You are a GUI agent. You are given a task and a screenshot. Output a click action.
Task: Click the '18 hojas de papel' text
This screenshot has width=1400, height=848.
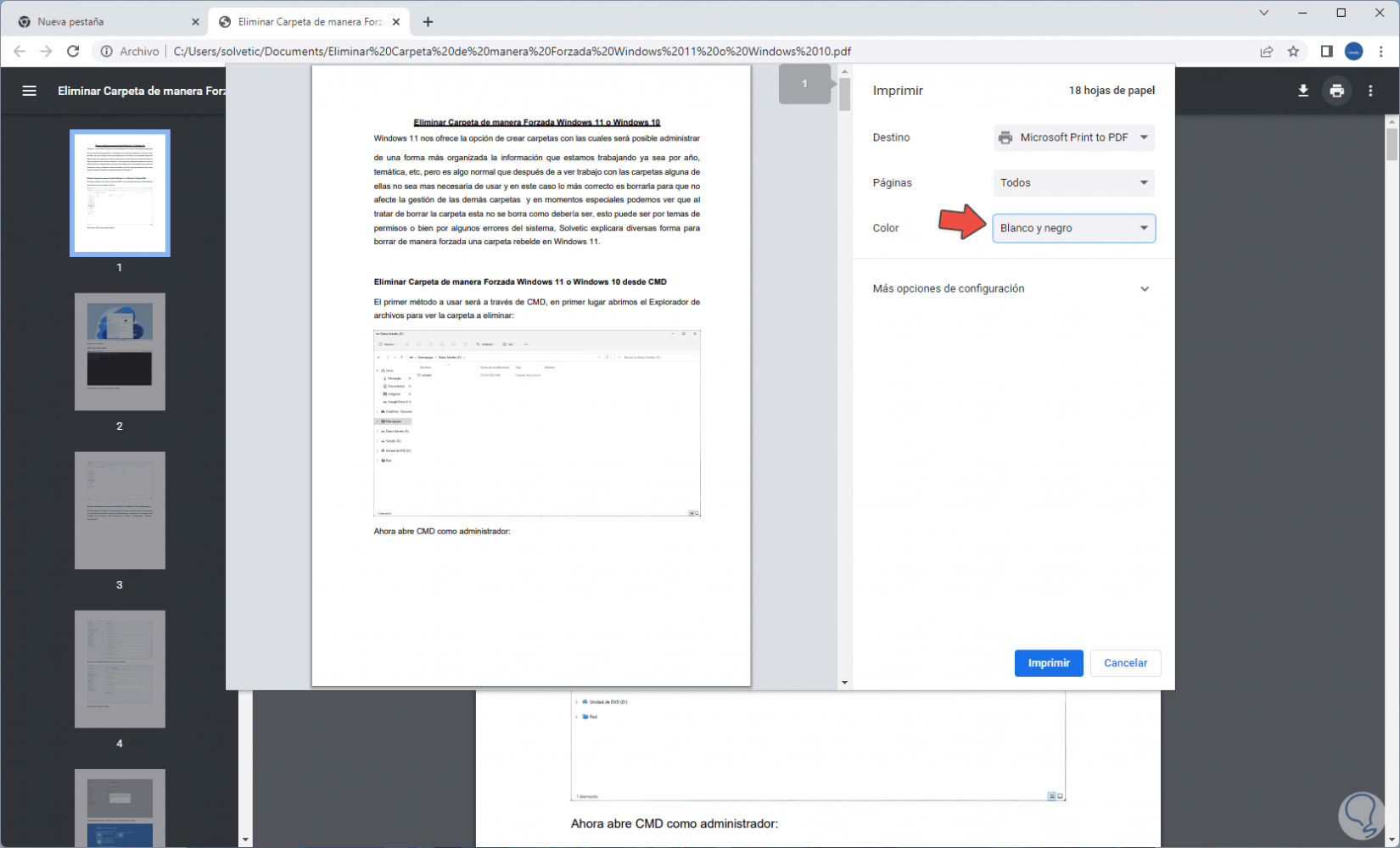pos(1112,91)
